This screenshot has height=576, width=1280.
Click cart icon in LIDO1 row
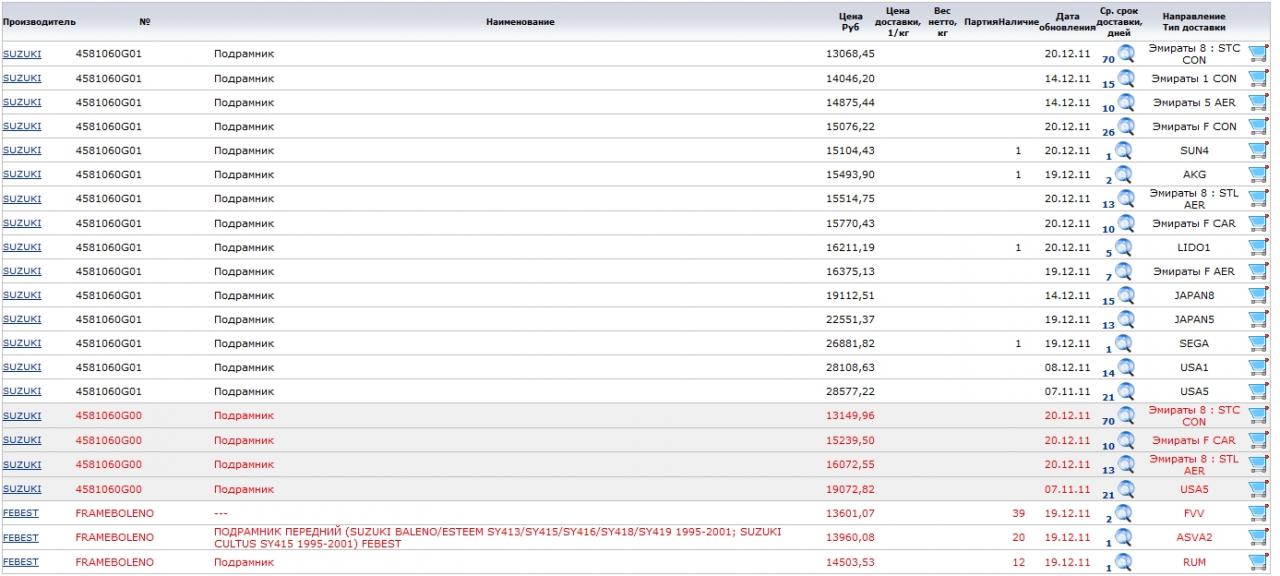point(1257,247)
